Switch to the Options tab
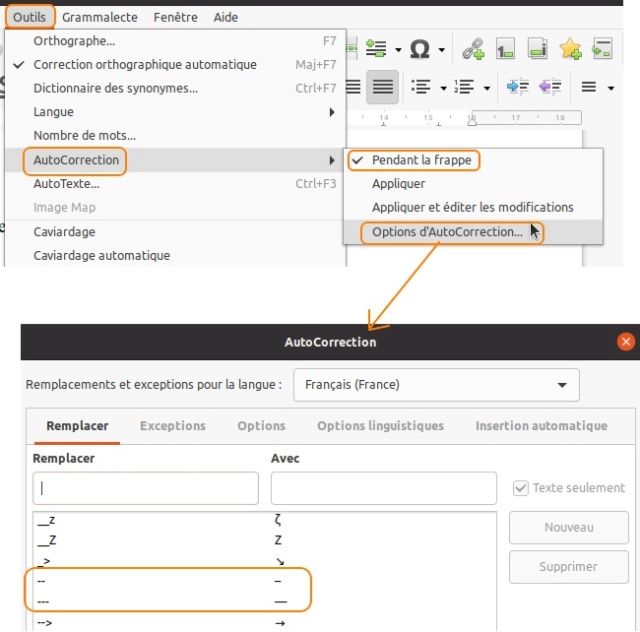This screenshot has width=640, height=632. coord(261,426)
